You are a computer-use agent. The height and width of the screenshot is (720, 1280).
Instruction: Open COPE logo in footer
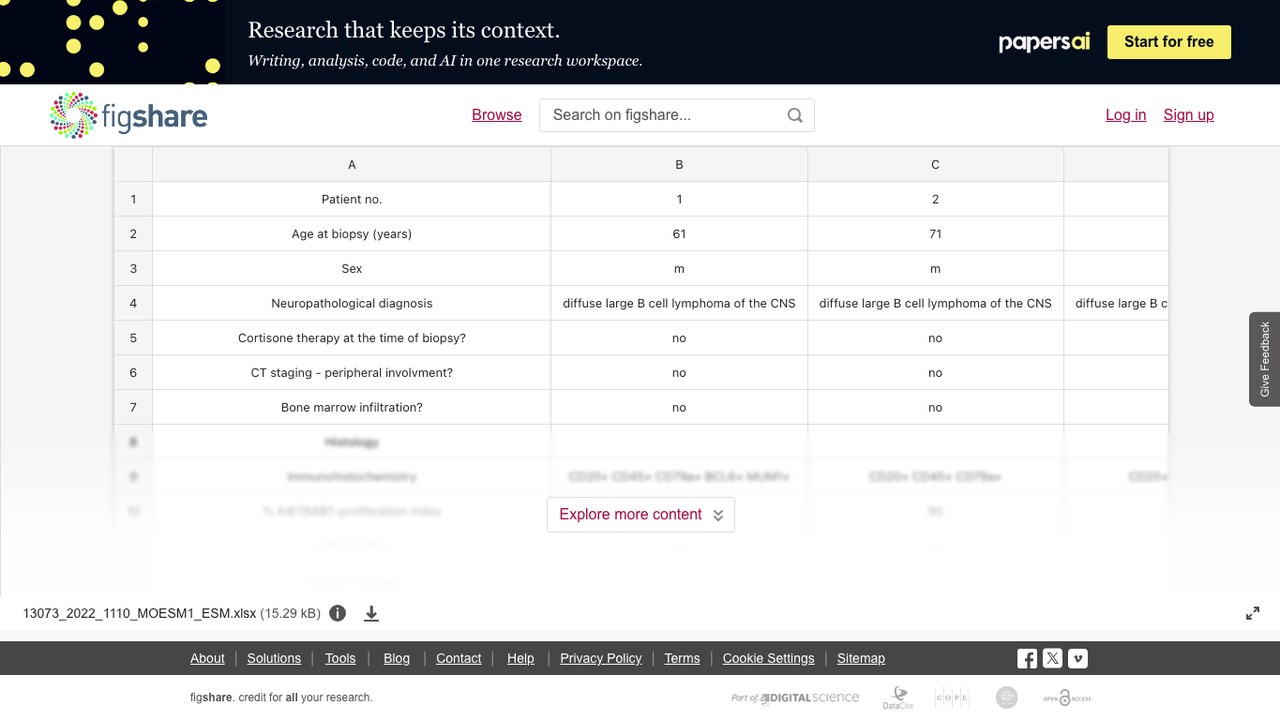click(x=951, y=698)
